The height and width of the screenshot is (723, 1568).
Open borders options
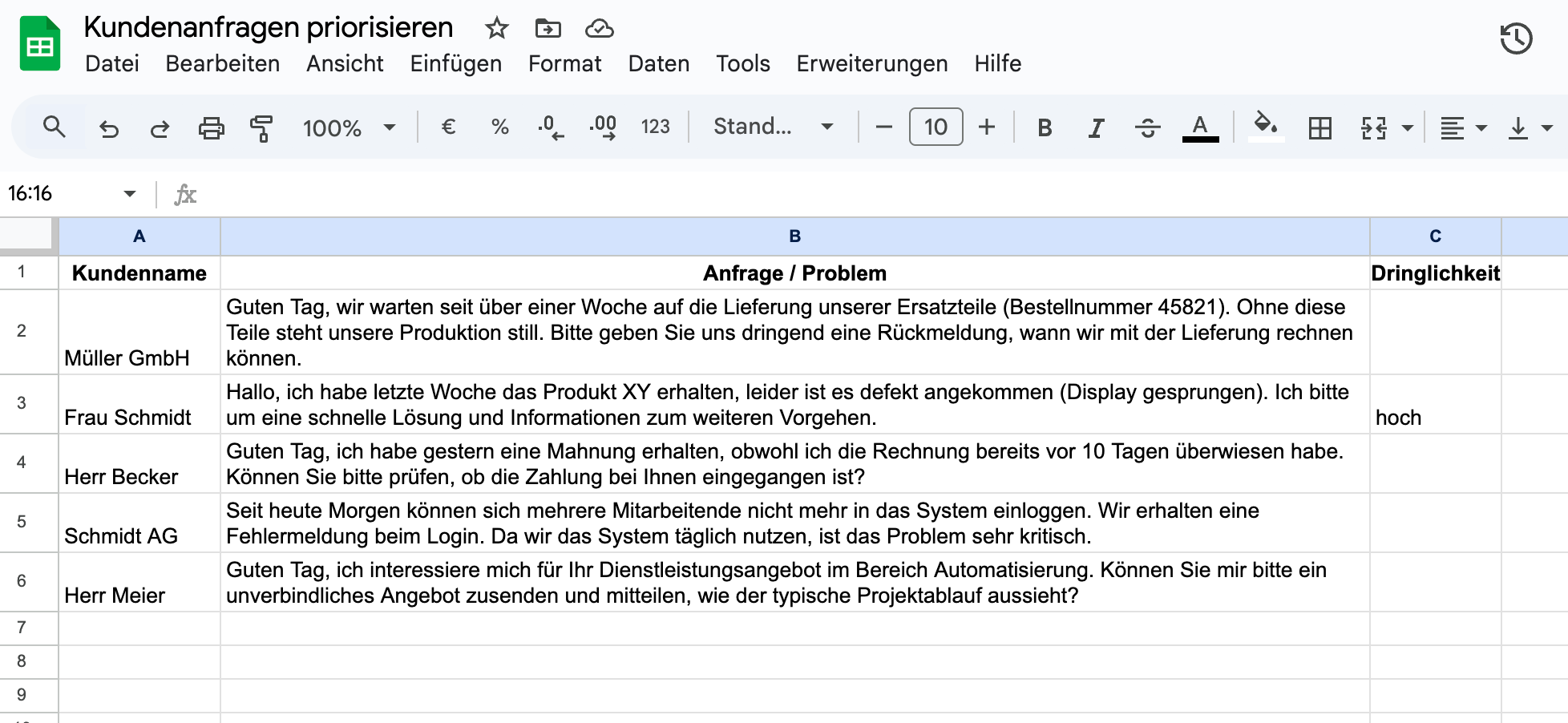pos(1321,127)
